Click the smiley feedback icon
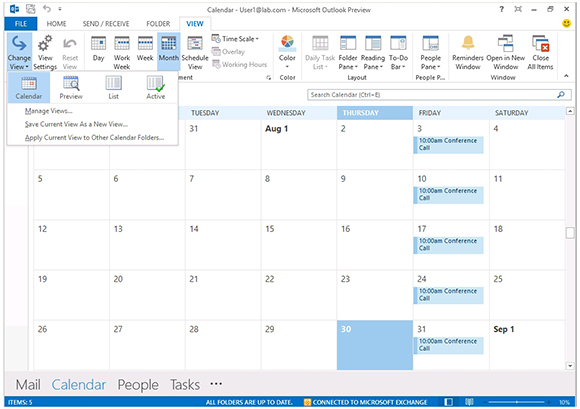Image resolution: width=580 pixels, height=409 pixels. point(566,24)
